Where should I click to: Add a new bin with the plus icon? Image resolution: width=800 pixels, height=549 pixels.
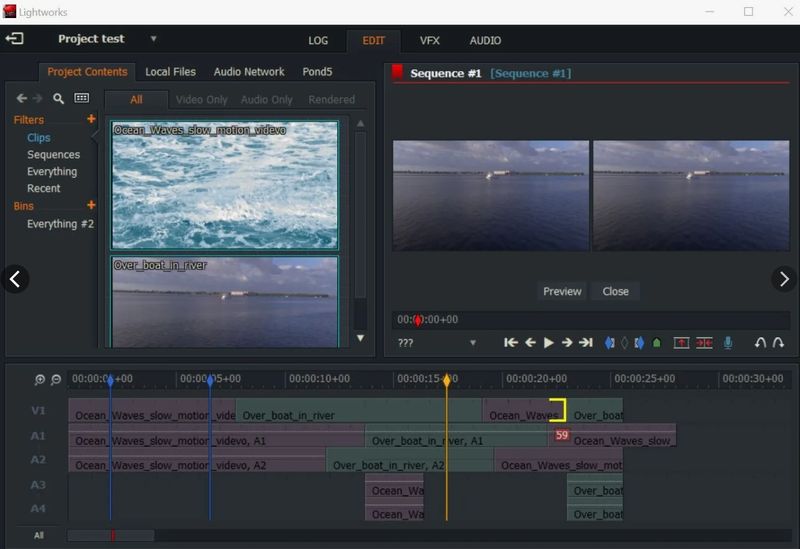91,205
